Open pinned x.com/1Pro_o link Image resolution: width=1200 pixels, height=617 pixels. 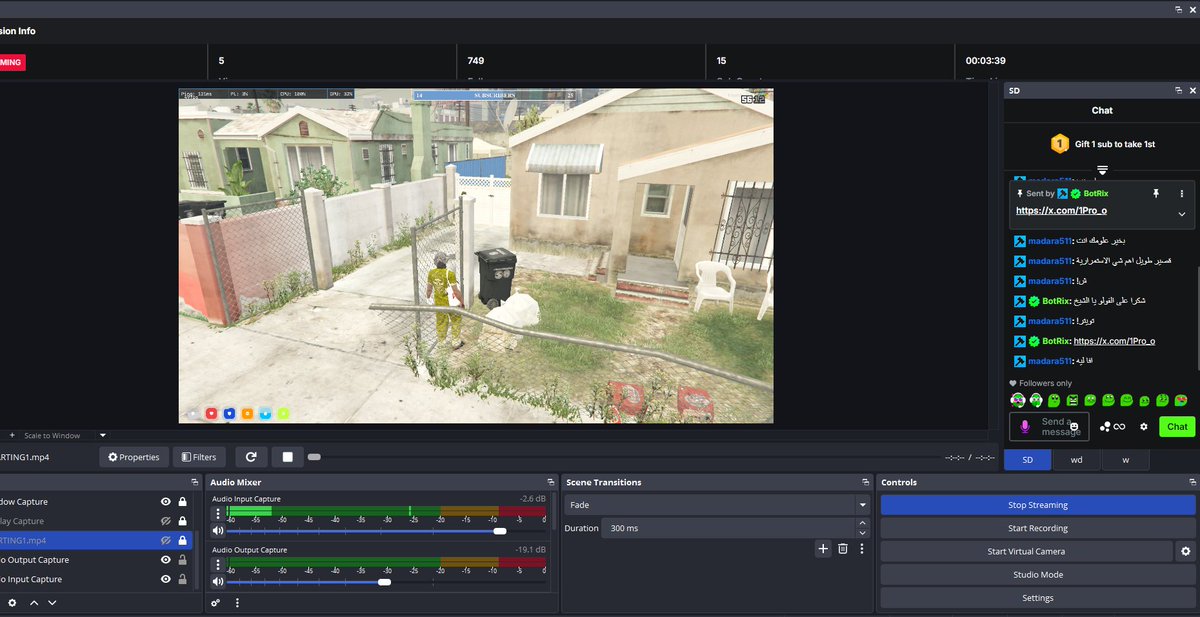(1061, 211)
